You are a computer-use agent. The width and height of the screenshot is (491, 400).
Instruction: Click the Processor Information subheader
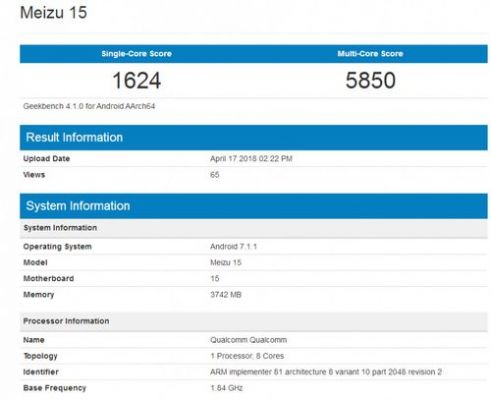pyautogui.click(x=66, y=321)
